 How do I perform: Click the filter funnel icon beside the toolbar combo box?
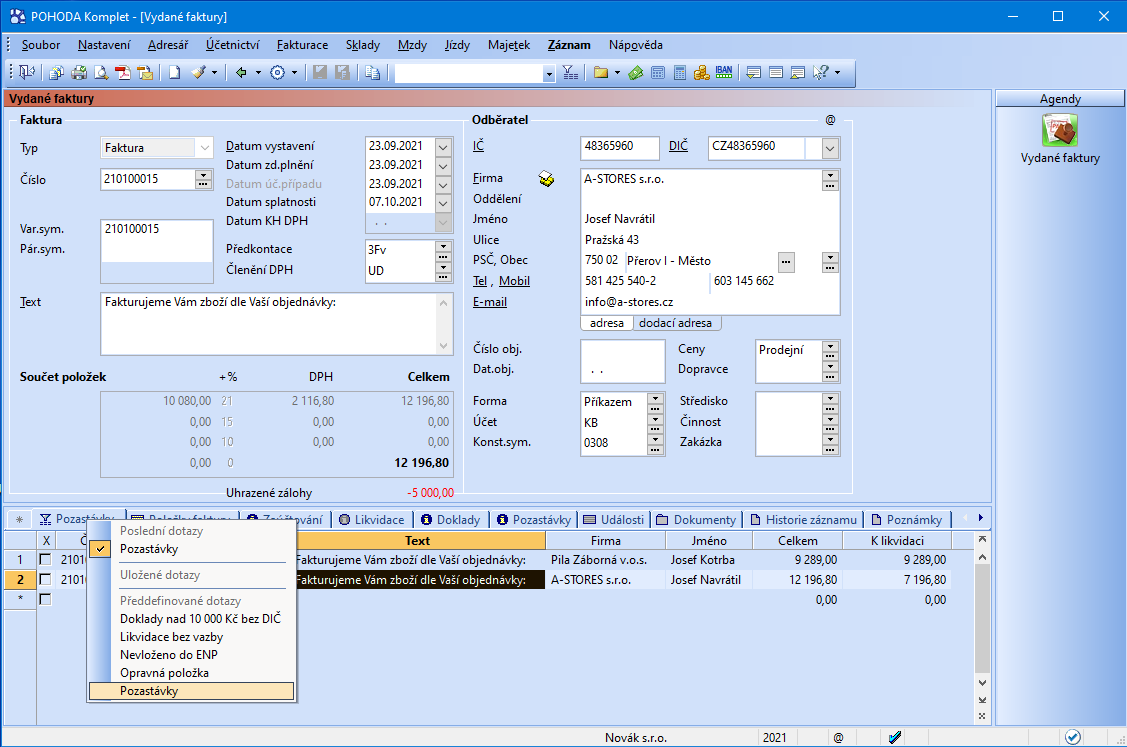tap(570, 72)
